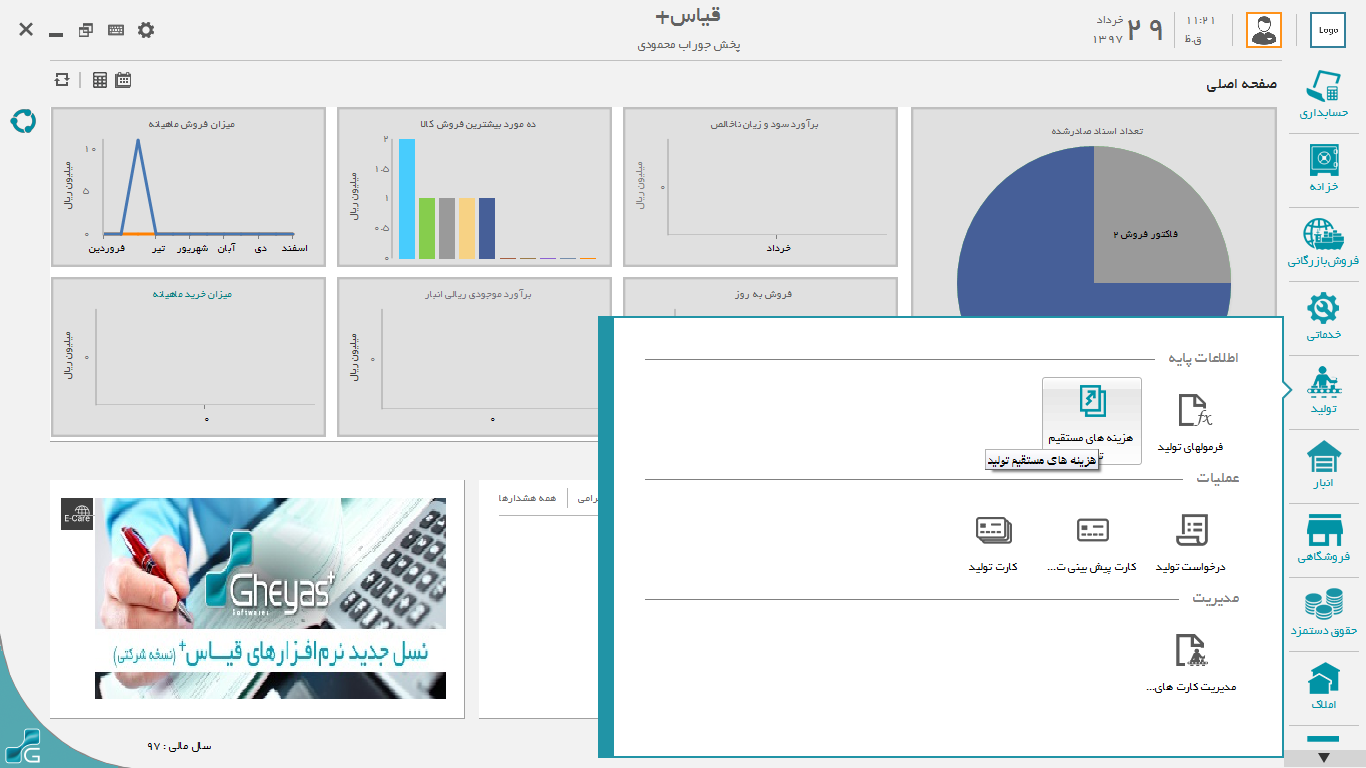Open the فروشگاهی store module
This screenshot has width=1366, height=768.
click(x=1325, y=539)
